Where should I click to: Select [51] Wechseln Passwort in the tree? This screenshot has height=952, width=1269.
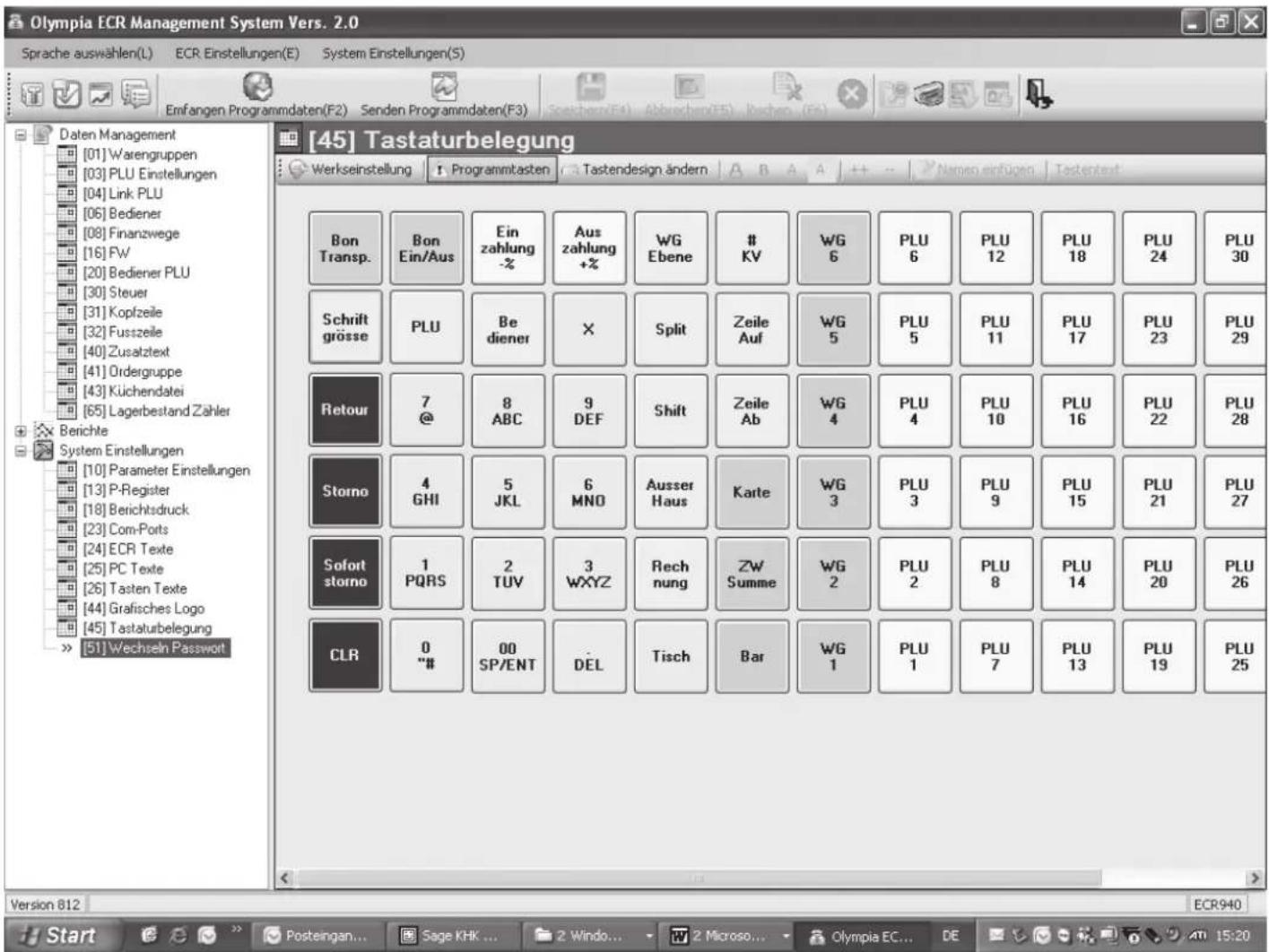tap(154, 647)
